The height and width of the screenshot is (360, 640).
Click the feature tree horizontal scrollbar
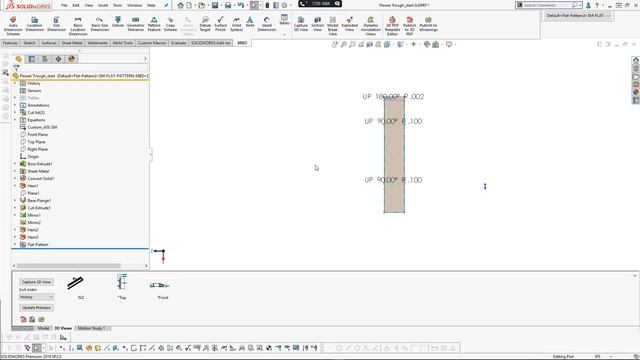pos(69,266)
